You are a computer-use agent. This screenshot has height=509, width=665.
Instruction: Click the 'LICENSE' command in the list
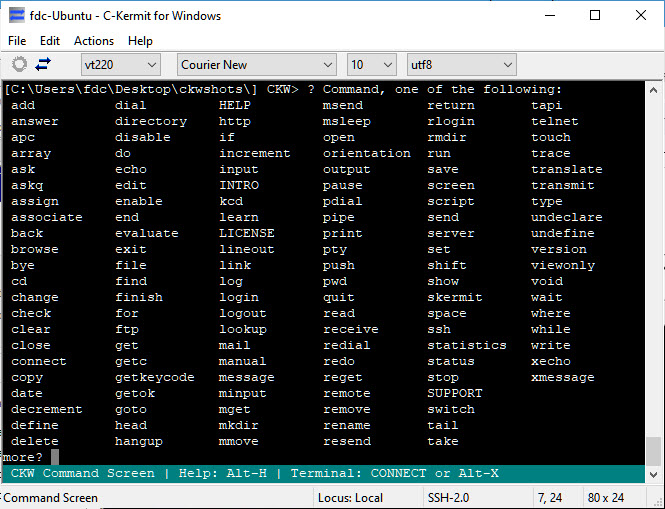pos(246,233)
